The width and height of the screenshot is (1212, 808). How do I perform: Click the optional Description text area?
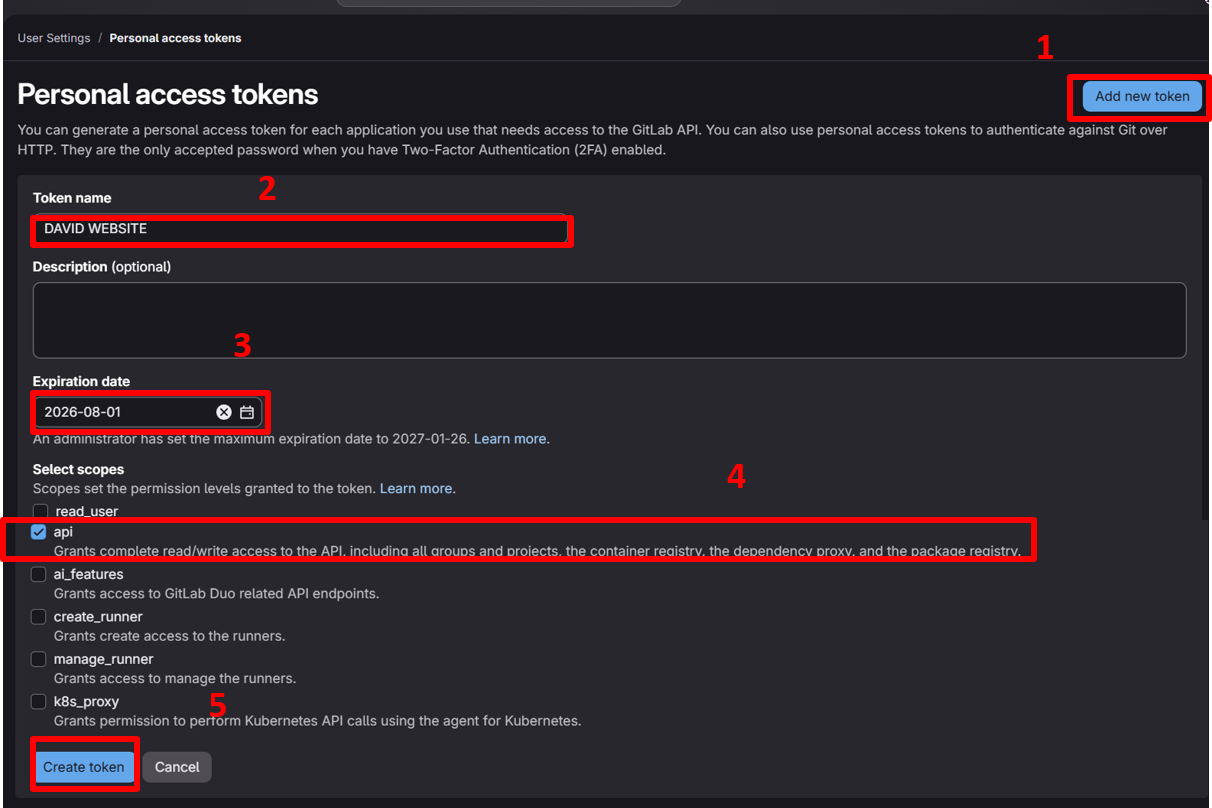tap(609, 320)
